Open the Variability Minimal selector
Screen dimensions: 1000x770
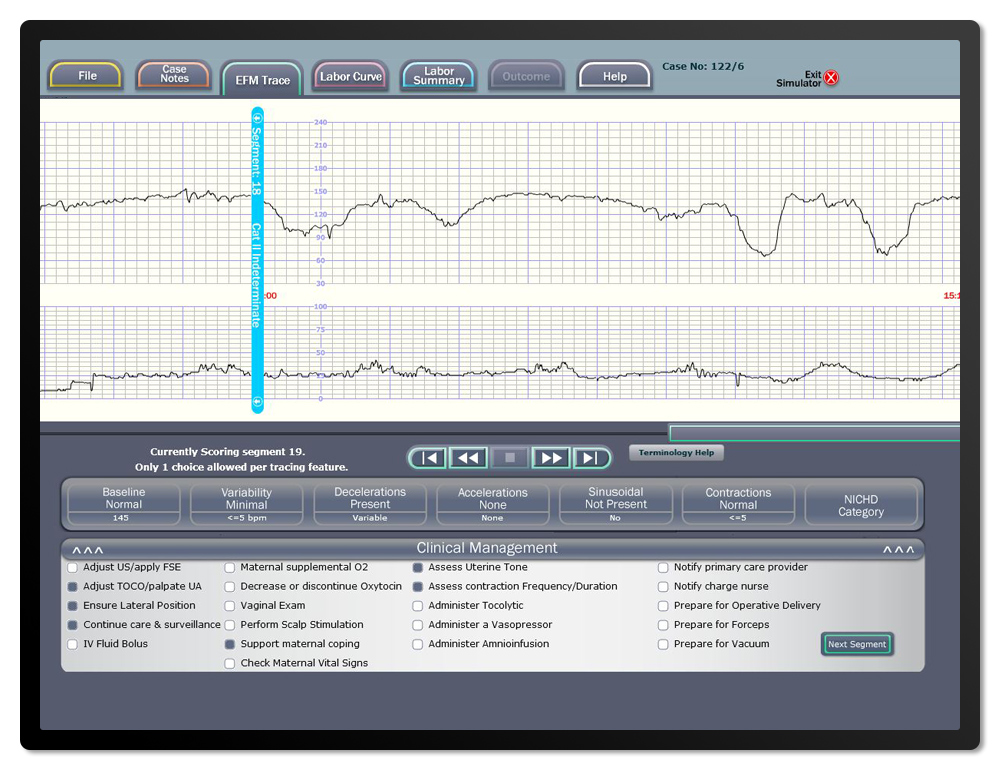pos(246,504)
